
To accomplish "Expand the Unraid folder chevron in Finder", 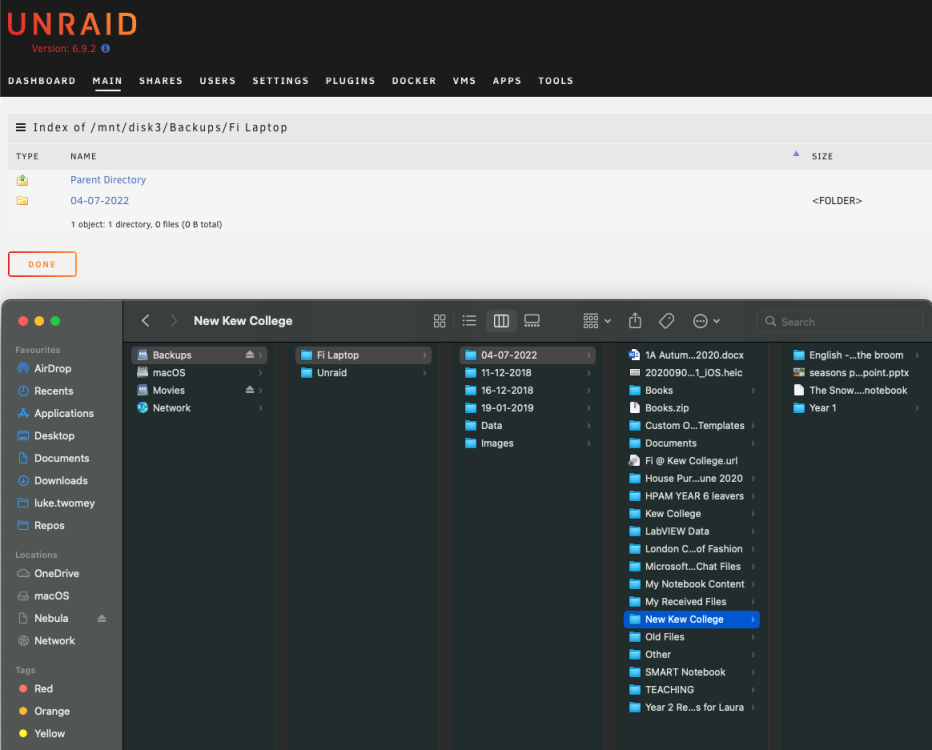I will (424, 373).
